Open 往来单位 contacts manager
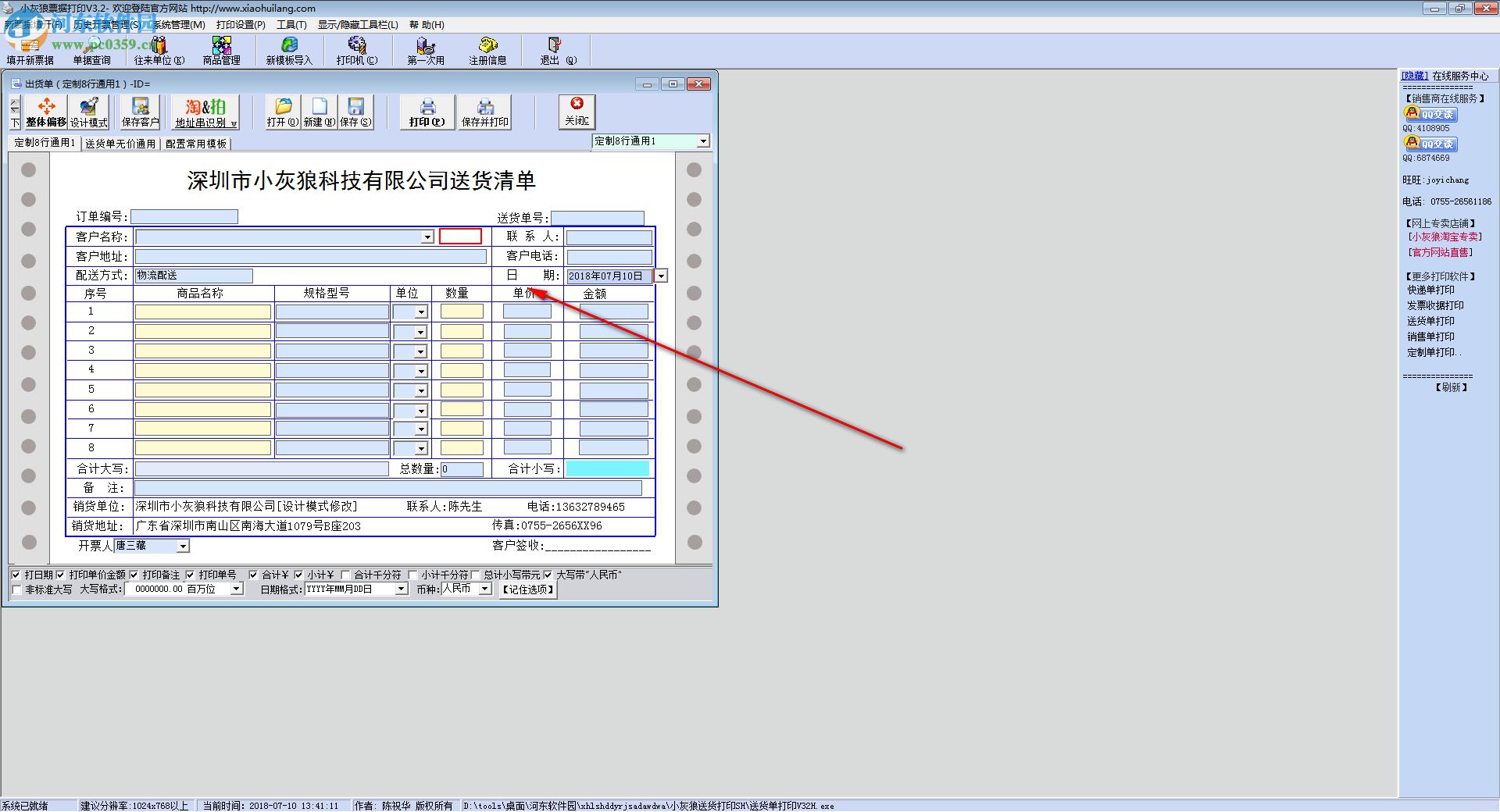This screenshot has height=812, width=1500. point(159,51)
